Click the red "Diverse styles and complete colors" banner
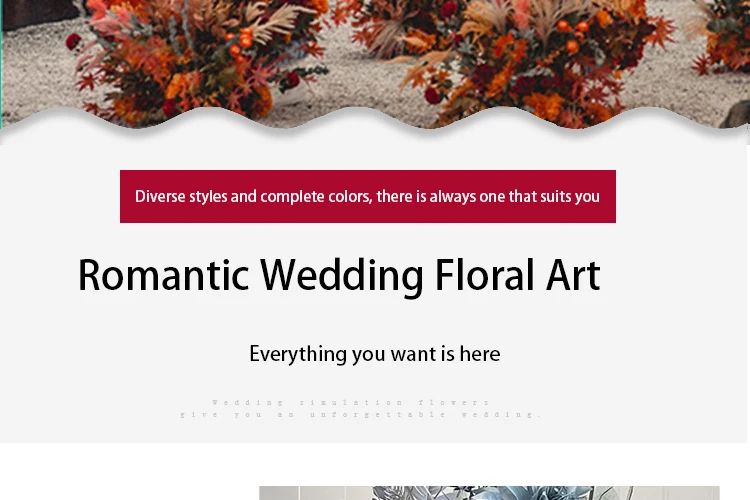Image resolution: width=750 pixels, height=500 pixels. point(367,196)
